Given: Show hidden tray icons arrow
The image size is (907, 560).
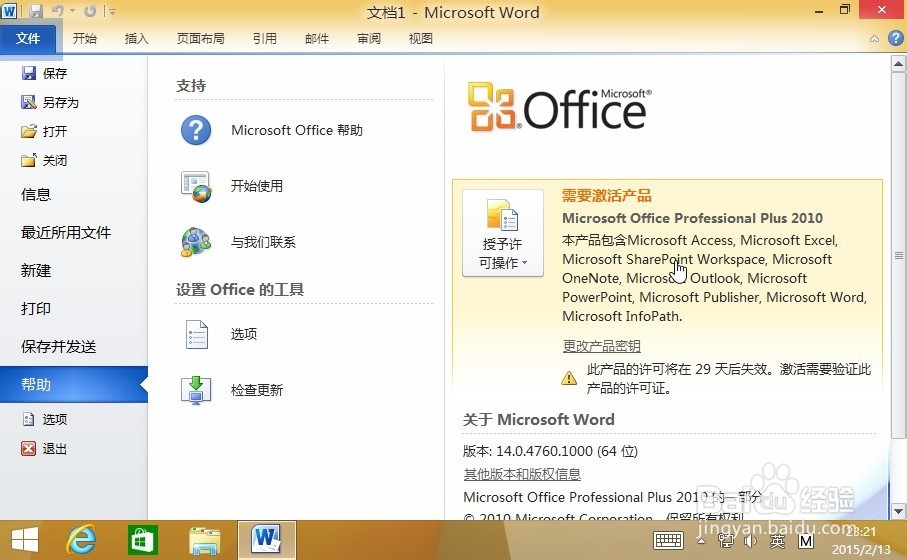Looking at the screenshot, I should [x=701, y=541].
